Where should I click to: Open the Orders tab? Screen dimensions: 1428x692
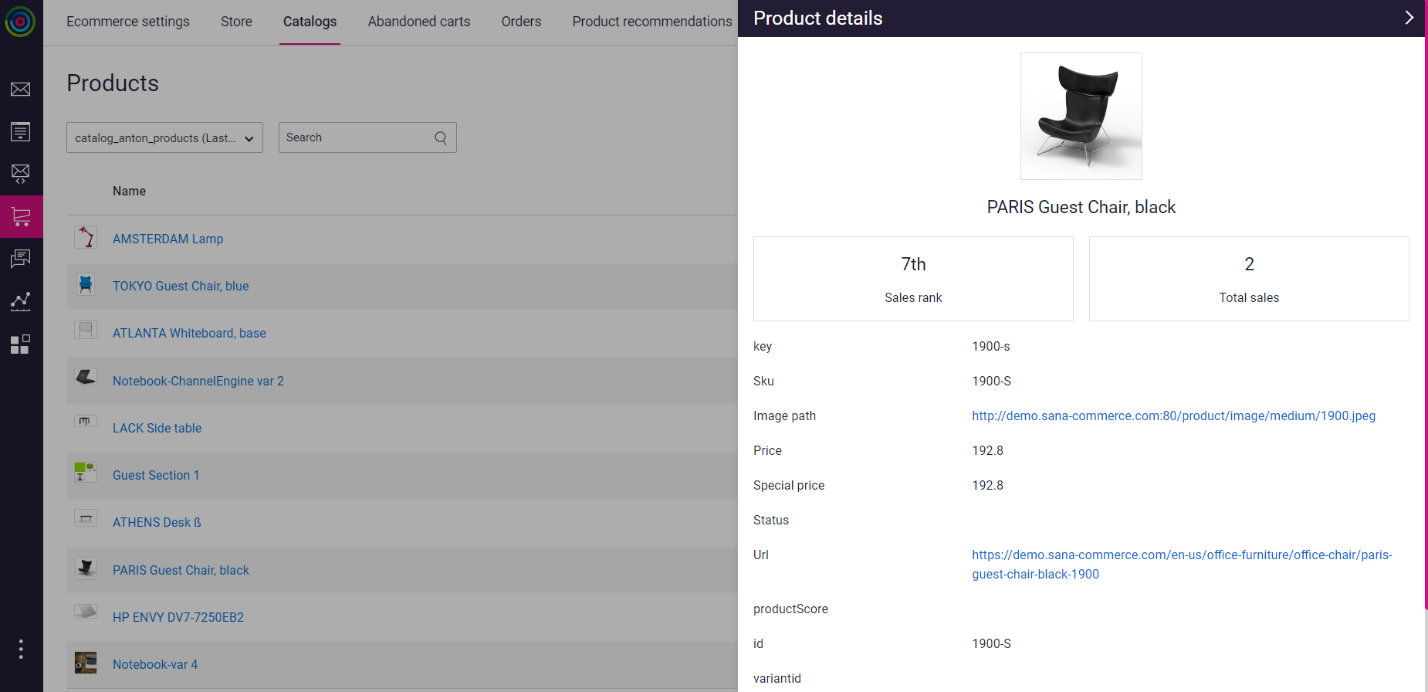coord(520,21)
